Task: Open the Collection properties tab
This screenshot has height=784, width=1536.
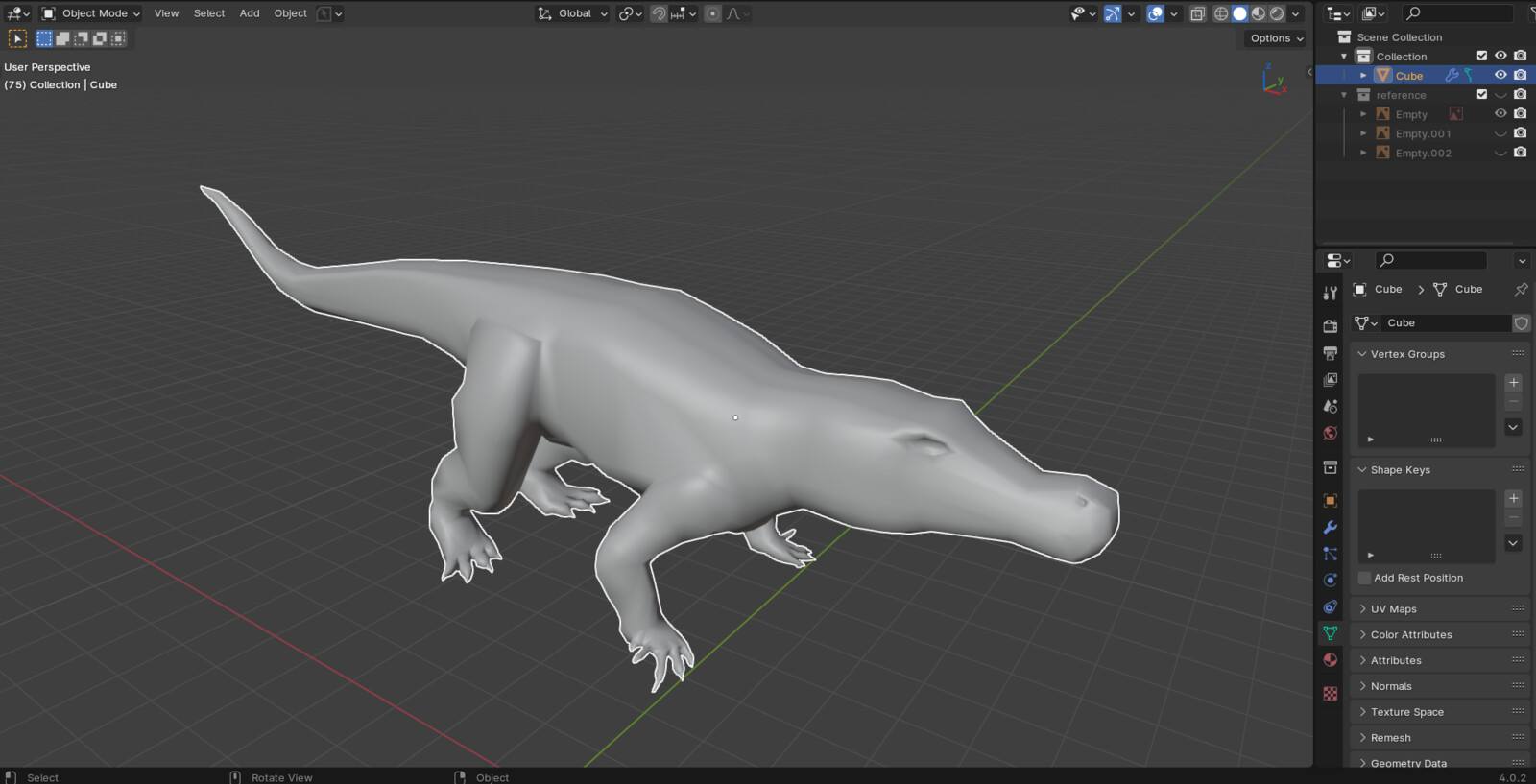Action: point(1330,467)
